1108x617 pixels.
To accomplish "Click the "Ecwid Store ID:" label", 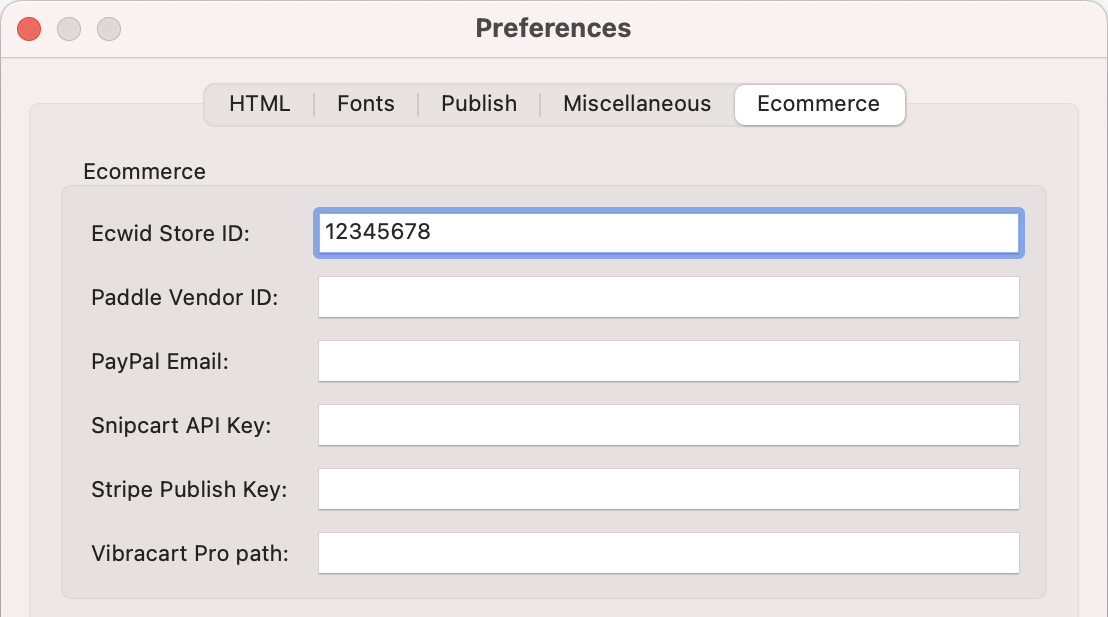I will (x=170, y=234).
